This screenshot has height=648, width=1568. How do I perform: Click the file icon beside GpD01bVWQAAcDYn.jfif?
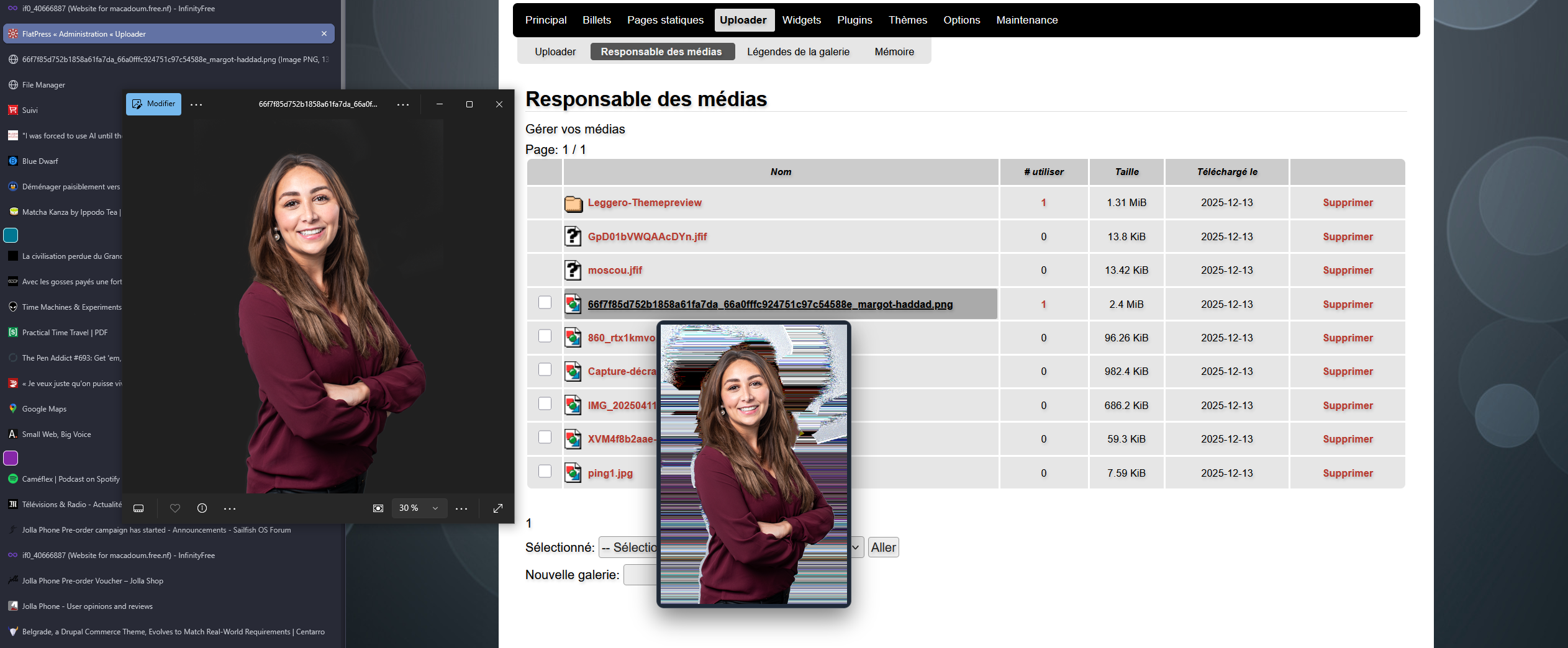coord(573,236)
